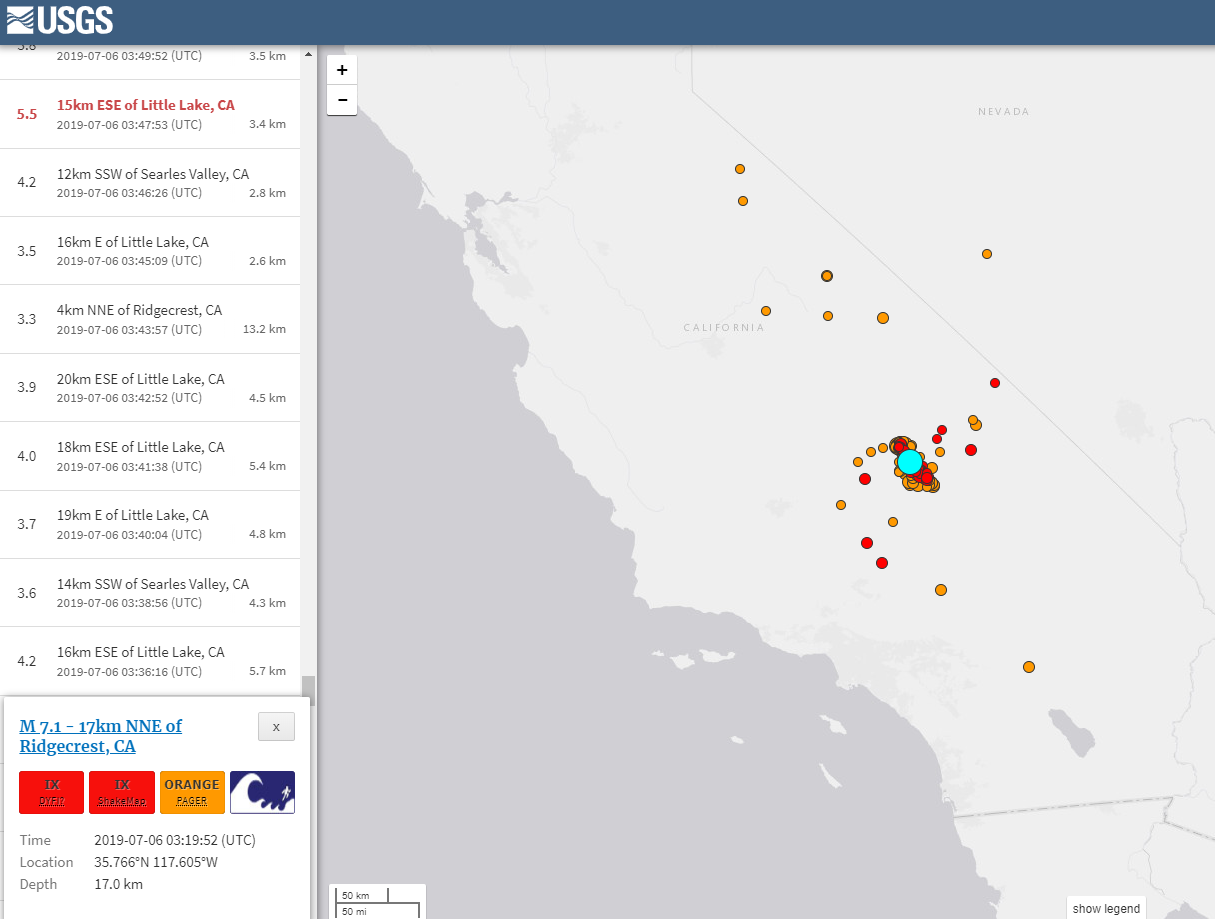This screenshot has height=919, width=1215.
Task: Open M 7.1 17km NNE of Ridgecrest link
Action: [100, 736]
